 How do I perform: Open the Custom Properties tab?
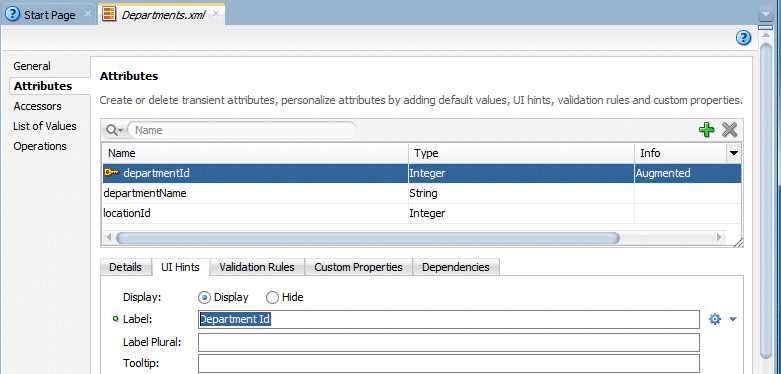pyautogui.click(x=358, y=267)
